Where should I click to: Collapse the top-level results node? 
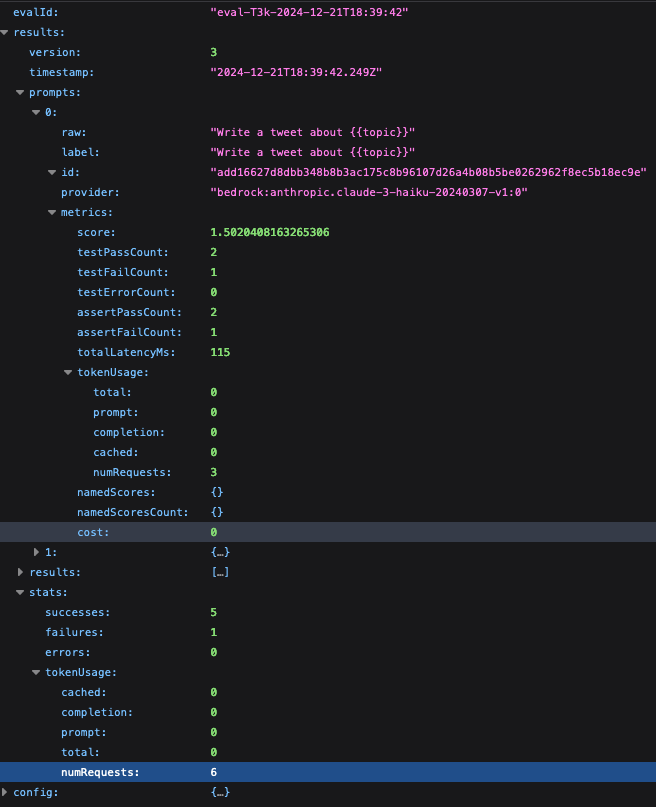point(5,32)
